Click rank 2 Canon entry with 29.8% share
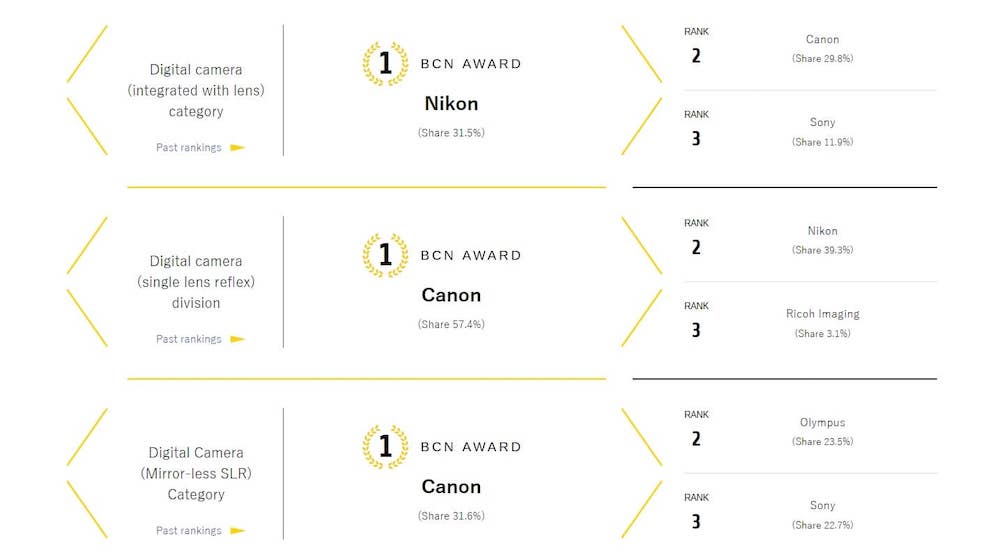The height and width of the screenshot is (560, 1000). 822,40
